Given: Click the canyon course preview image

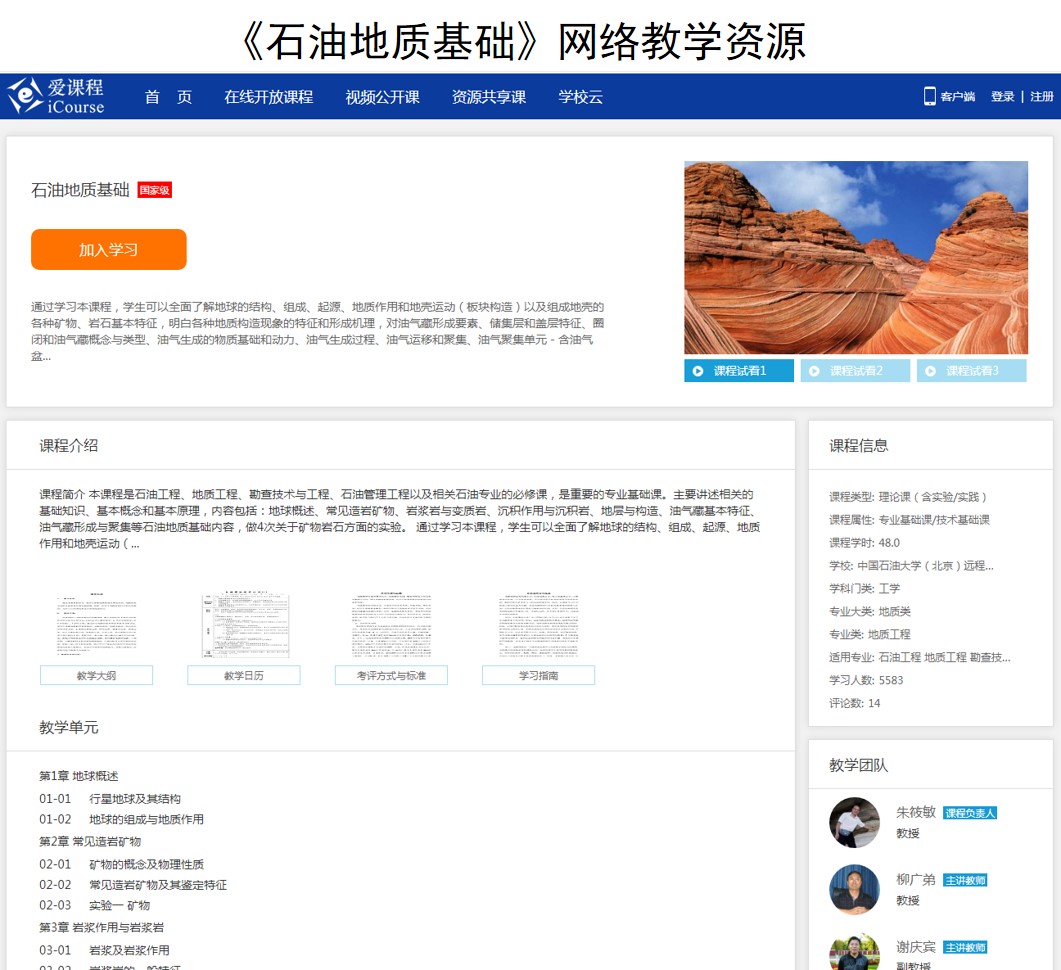Looking at the screenshot, I should 855,257.
